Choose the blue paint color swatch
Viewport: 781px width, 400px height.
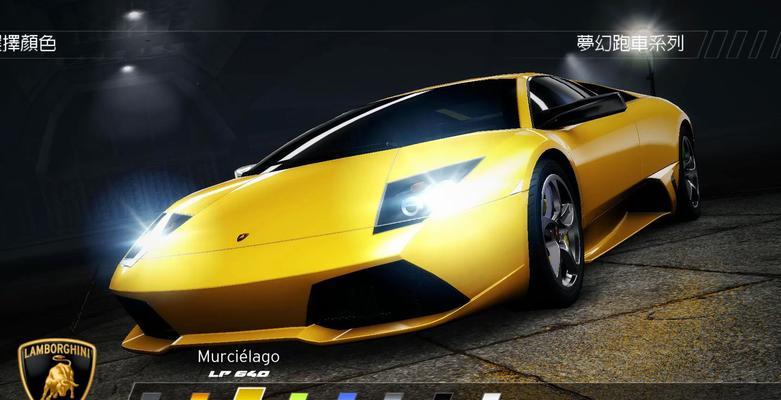[x=347, y=397]
